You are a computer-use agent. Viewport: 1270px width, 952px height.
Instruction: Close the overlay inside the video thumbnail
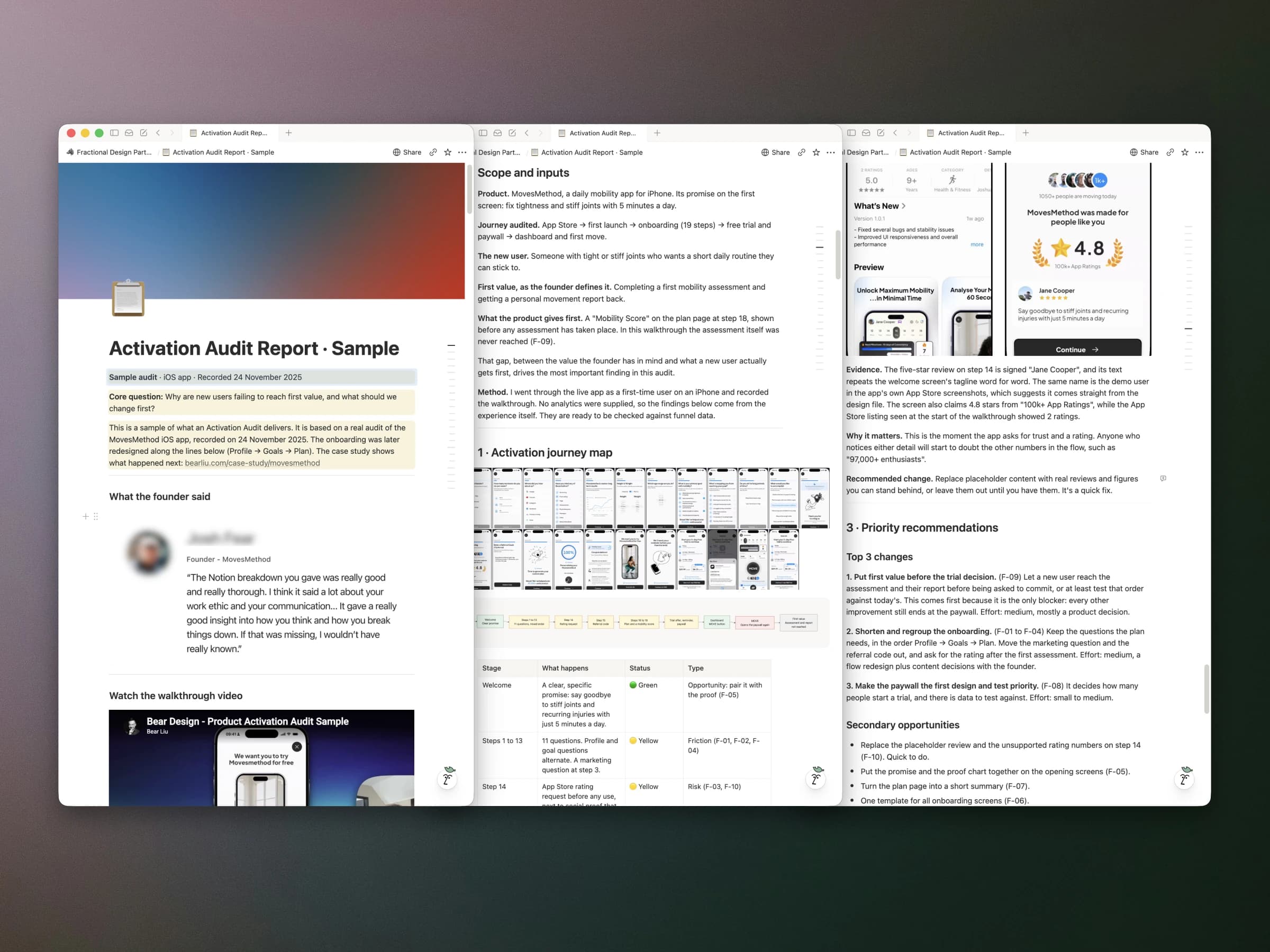click(x=297, y=747)
